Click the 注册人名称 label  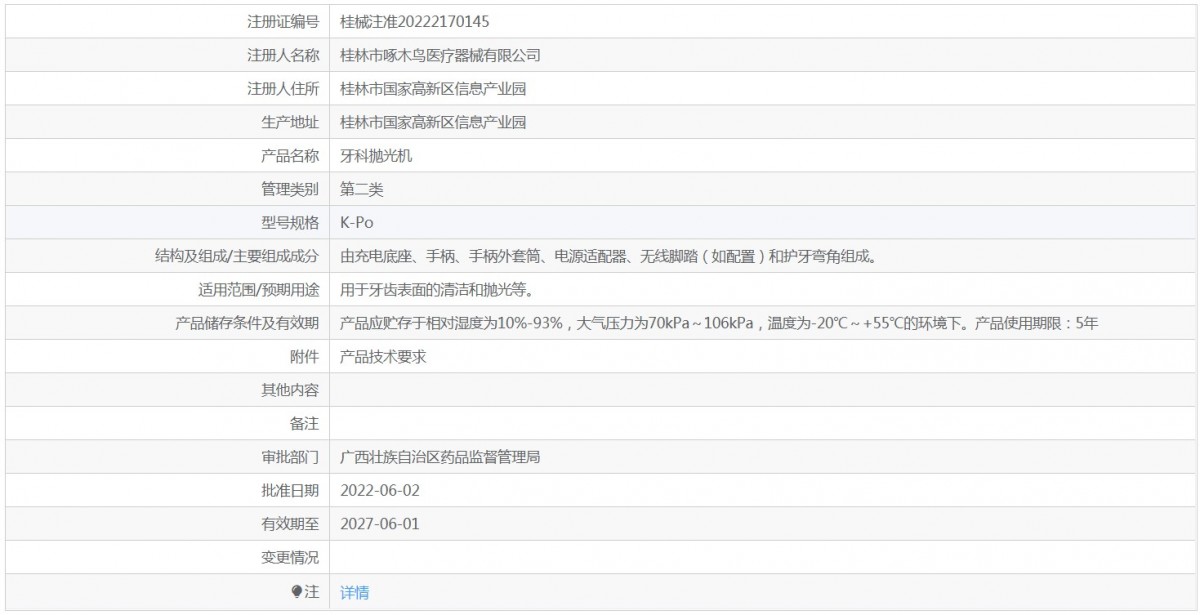tap(283, 55)
